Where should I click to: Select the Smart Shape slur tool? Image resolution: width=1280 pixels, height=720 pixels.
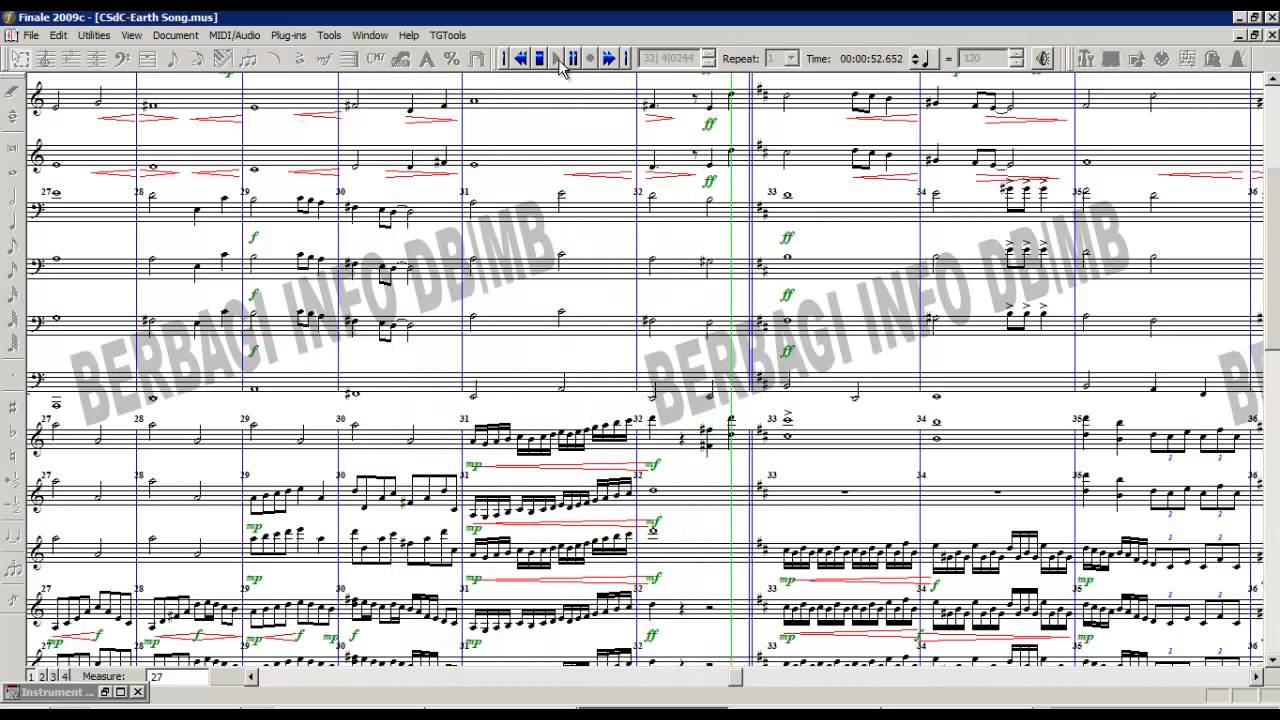273,59
